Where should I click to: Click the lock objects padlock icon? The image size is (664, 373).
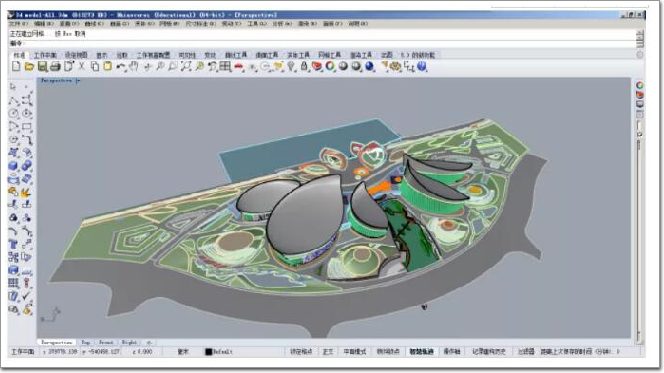pos(304,66)
